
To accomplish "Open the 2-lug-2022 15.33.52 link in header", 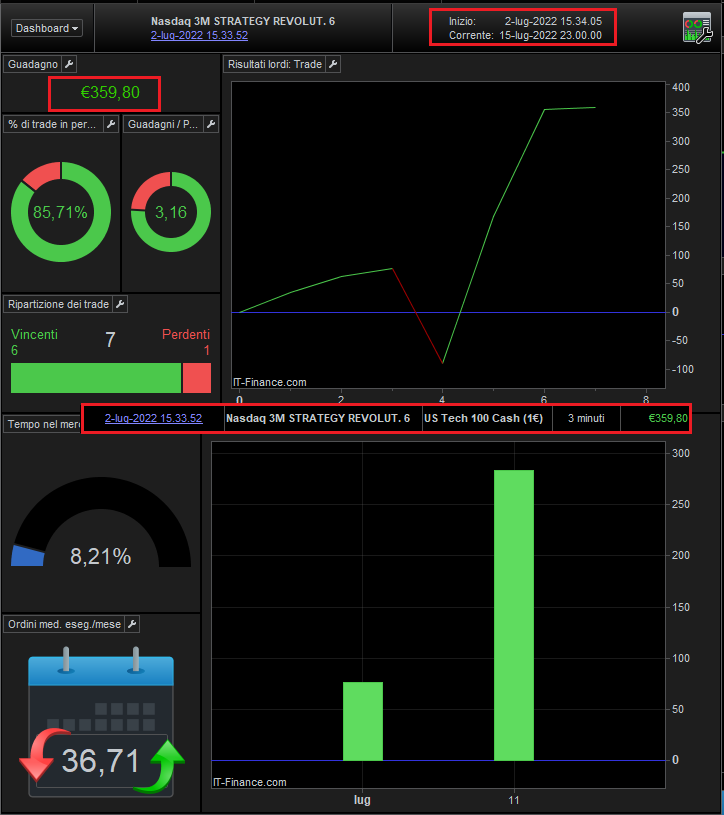I will (x=199, y=35).
